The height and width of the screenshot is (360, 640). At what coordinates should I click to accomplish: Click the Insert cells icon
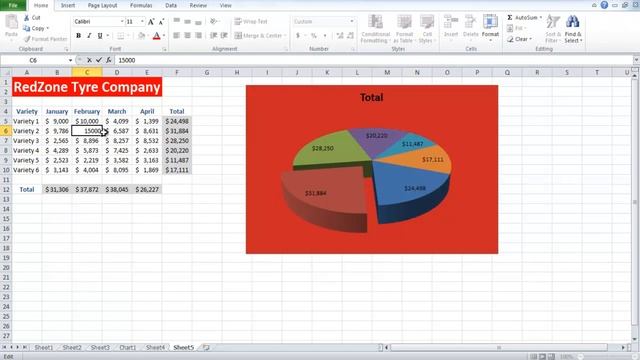click(451, 23)
